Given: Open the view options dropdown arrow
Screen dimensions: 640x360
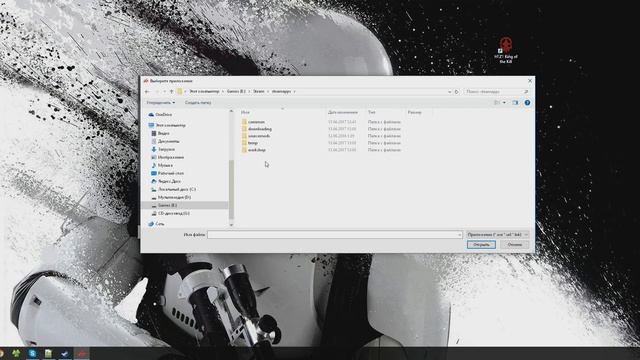Looking at the screenshot, I should pyautogui.click(x=504, y=102).
